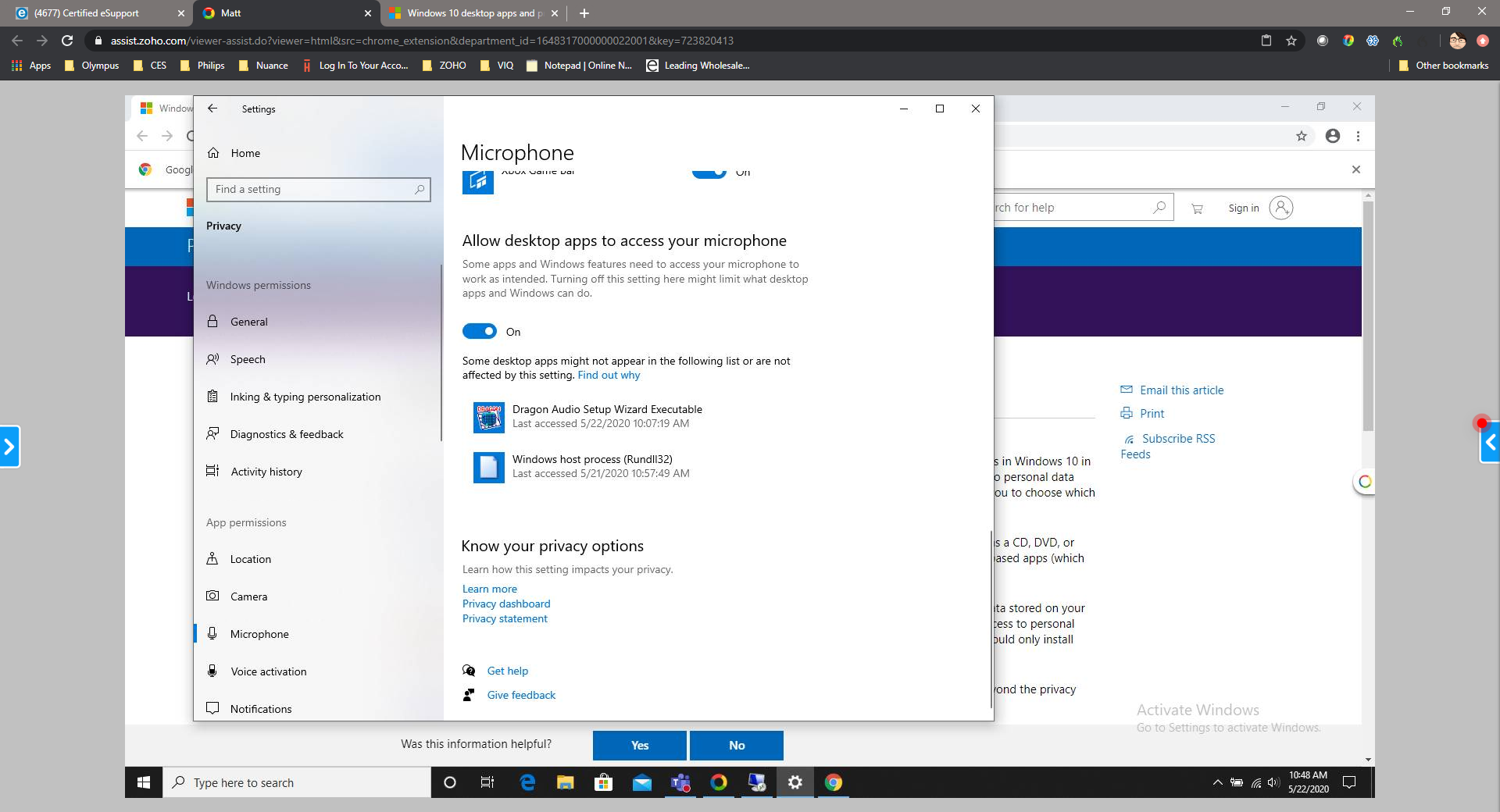This screenshot has width=1500, height=812.
Task: Open Other bookmarks folder
Action: click(1444, 66)
